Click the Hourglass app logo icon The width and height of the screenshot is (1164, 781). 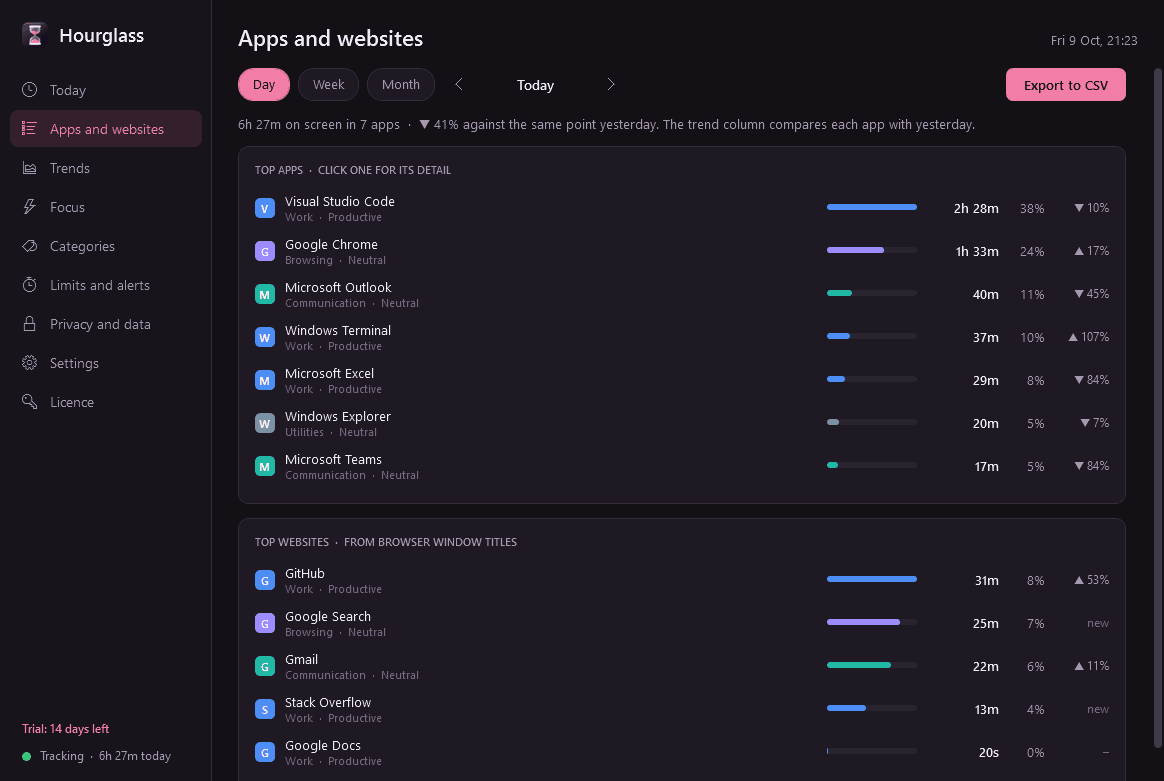34,35
